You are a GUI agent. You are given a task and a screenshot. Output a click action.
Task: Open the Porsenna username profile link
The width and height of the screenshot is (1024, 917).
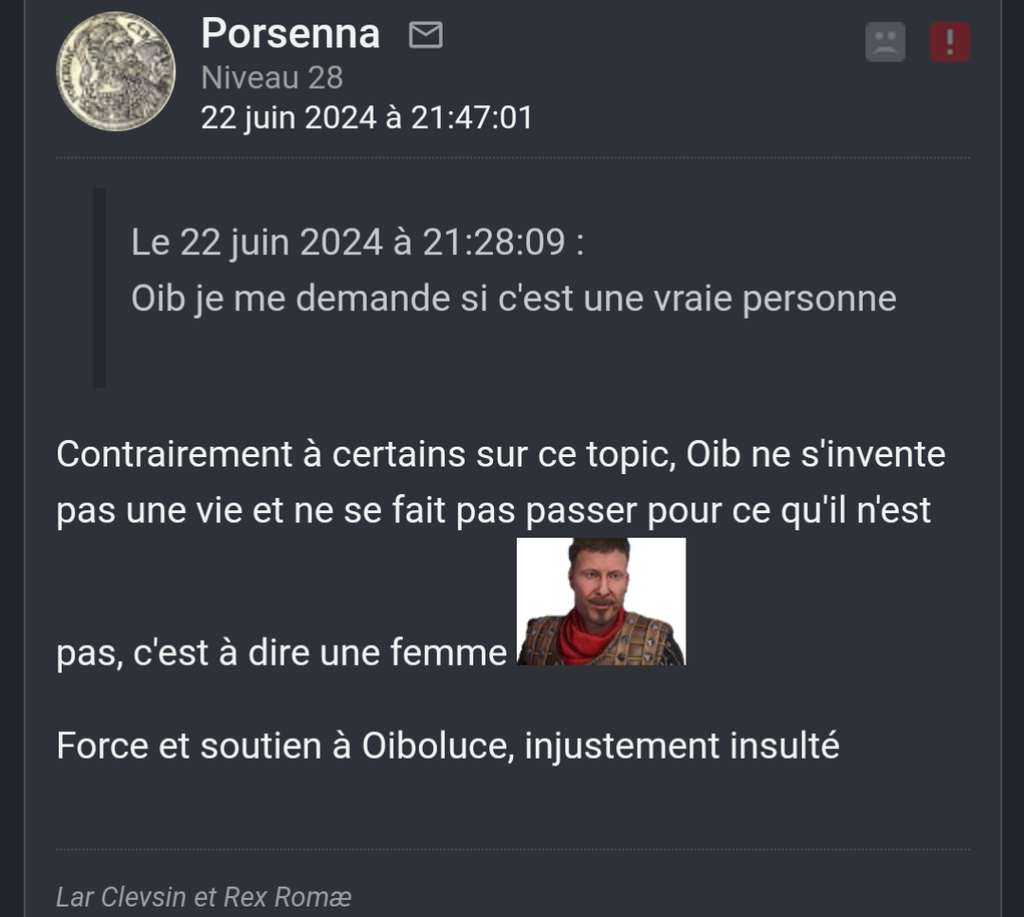pos(290,34)
